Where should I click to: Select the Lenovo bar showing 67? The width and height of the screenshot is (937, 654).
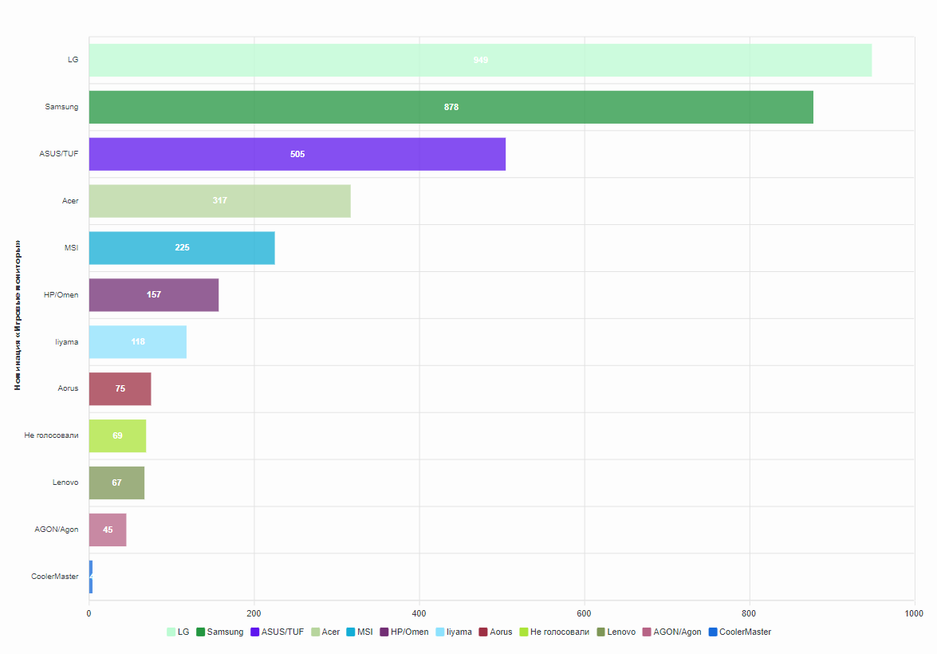(117, 482)
